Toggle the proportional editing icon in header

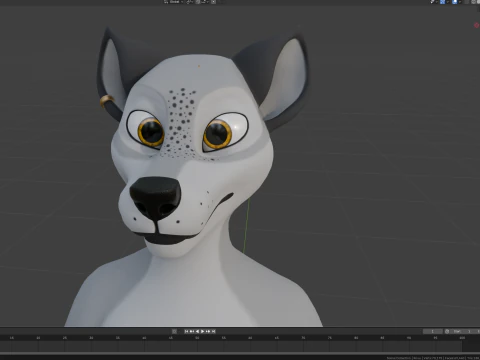[213, 2]
